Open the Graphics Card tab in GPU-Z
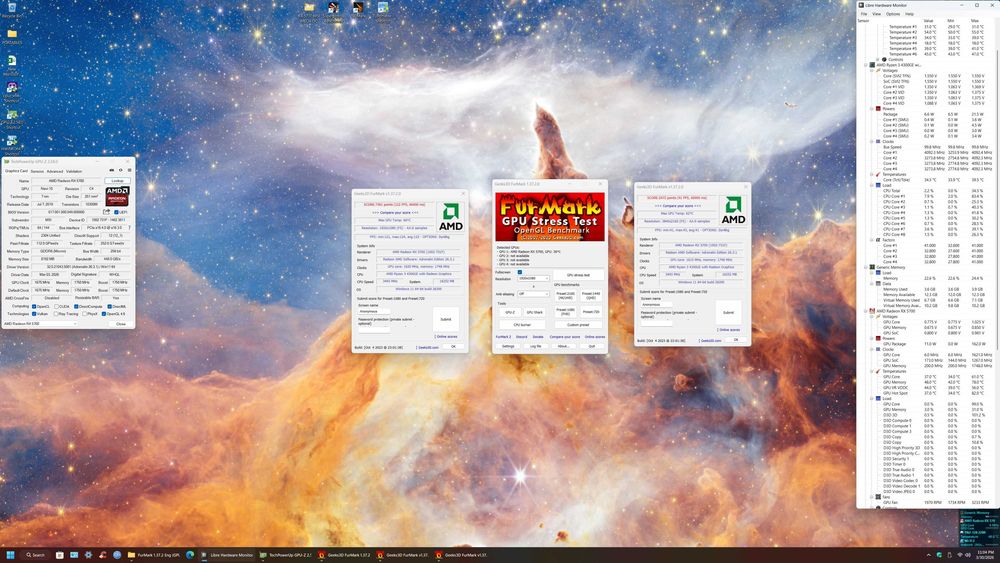Viewport: 1000px width, 563px height. [x=17, y=171]
